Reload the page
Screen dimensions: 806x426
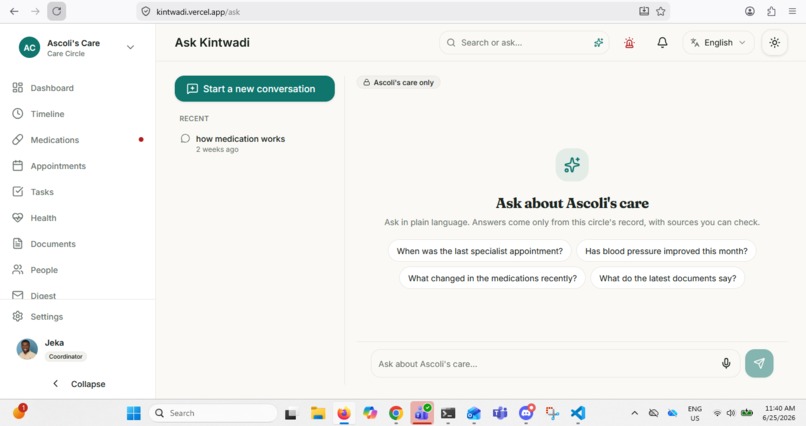tap(57, 11)
